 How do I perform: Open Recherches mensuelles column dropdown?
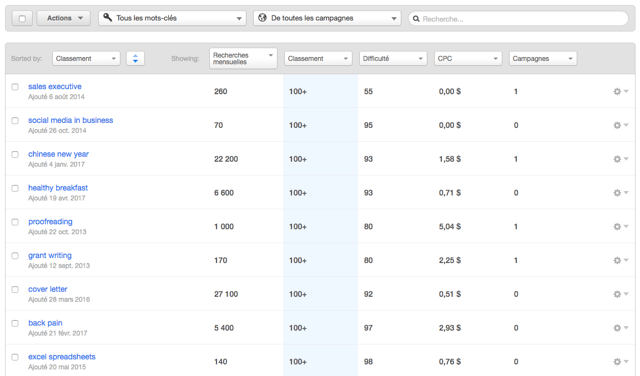pos(243,58)
